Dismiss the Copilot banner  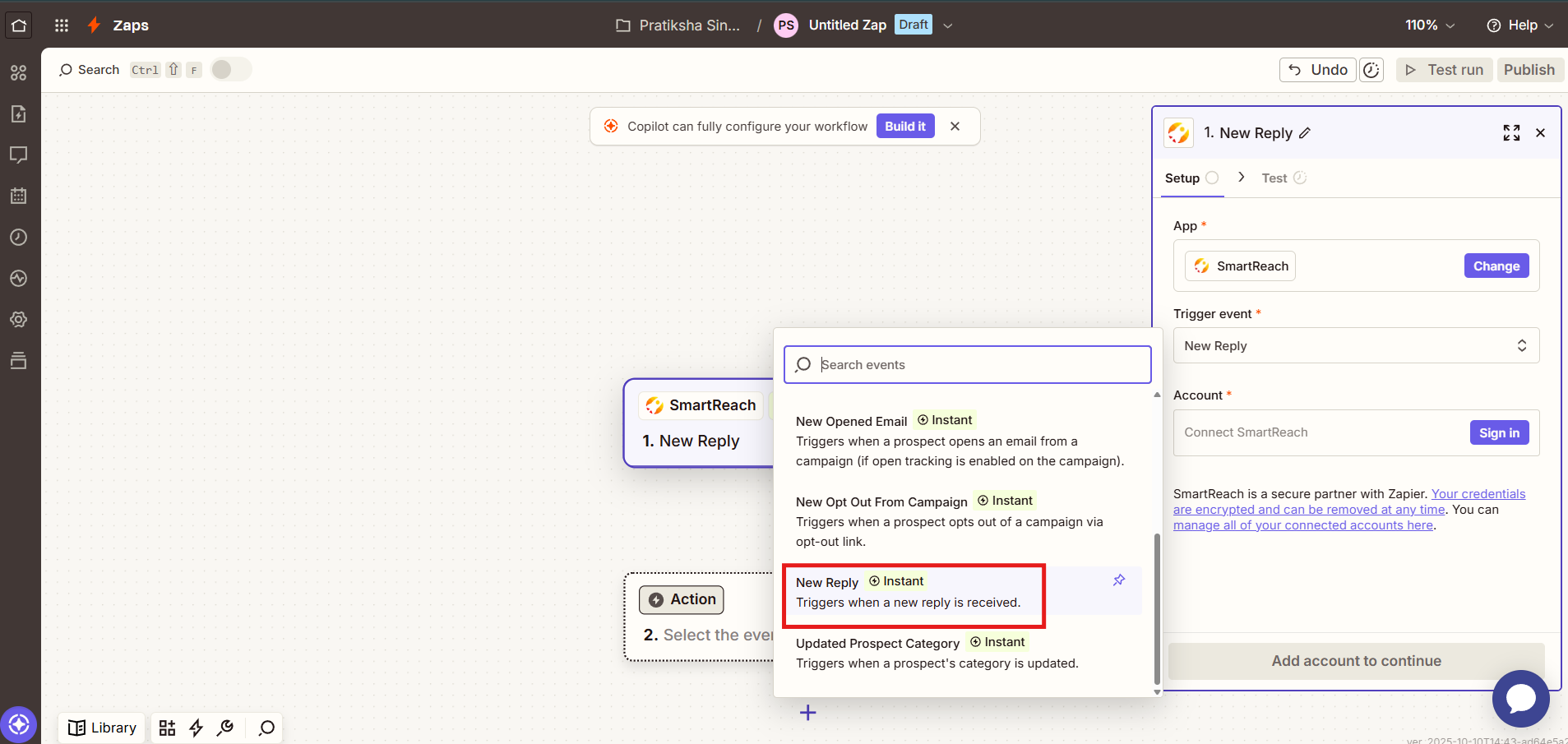pos(955,127)
